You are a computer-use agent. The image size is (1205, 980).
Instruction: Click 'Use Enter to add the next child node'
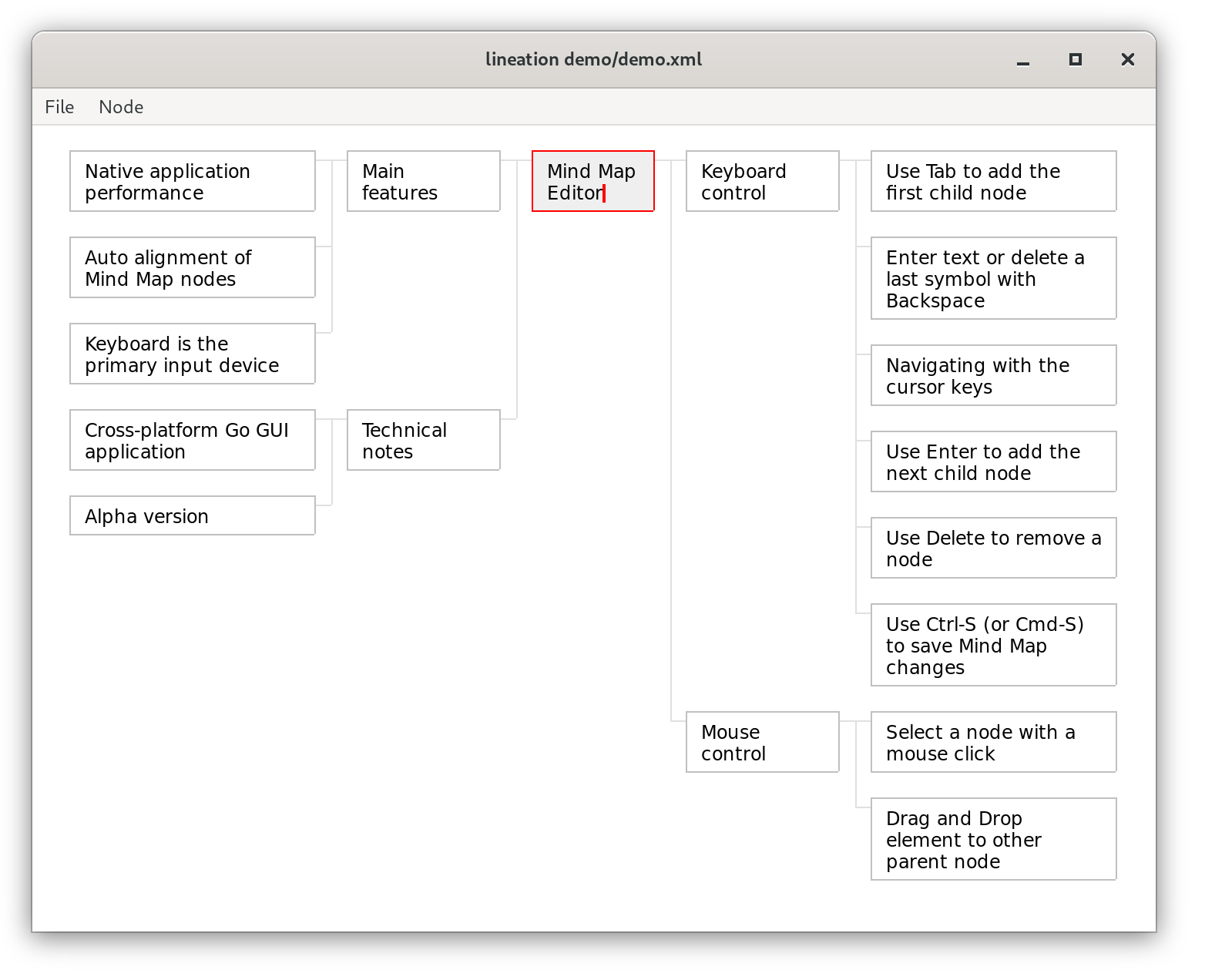(x=994, y=461)
